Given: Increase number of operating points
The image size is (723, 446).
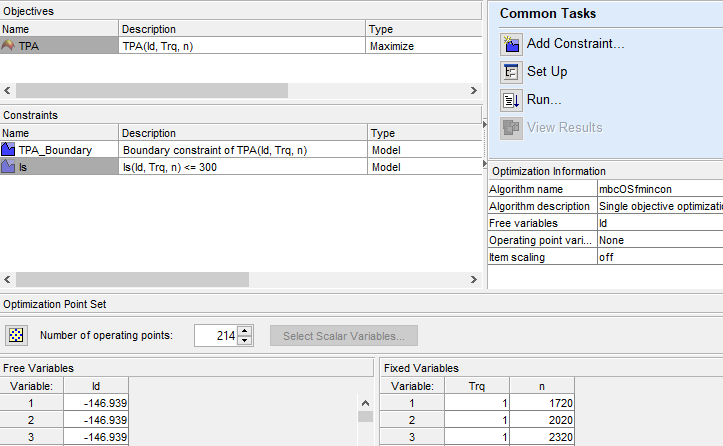Looking at the screenshot, I should (x=246, y=331).
